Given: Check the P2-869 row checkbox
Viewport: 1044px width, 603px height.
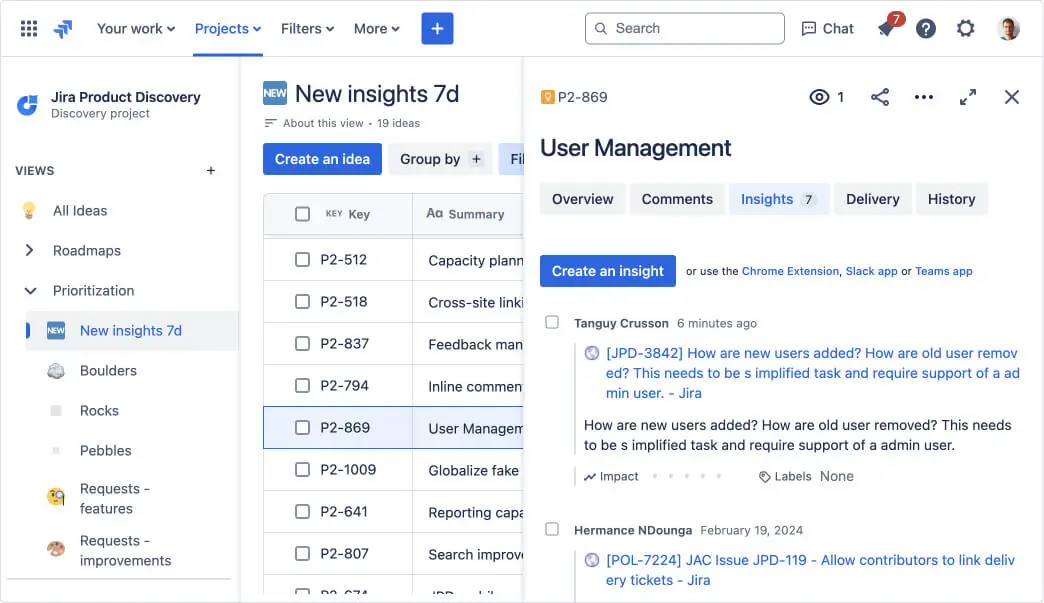Looking at the screenshot, I should (302, 427).
